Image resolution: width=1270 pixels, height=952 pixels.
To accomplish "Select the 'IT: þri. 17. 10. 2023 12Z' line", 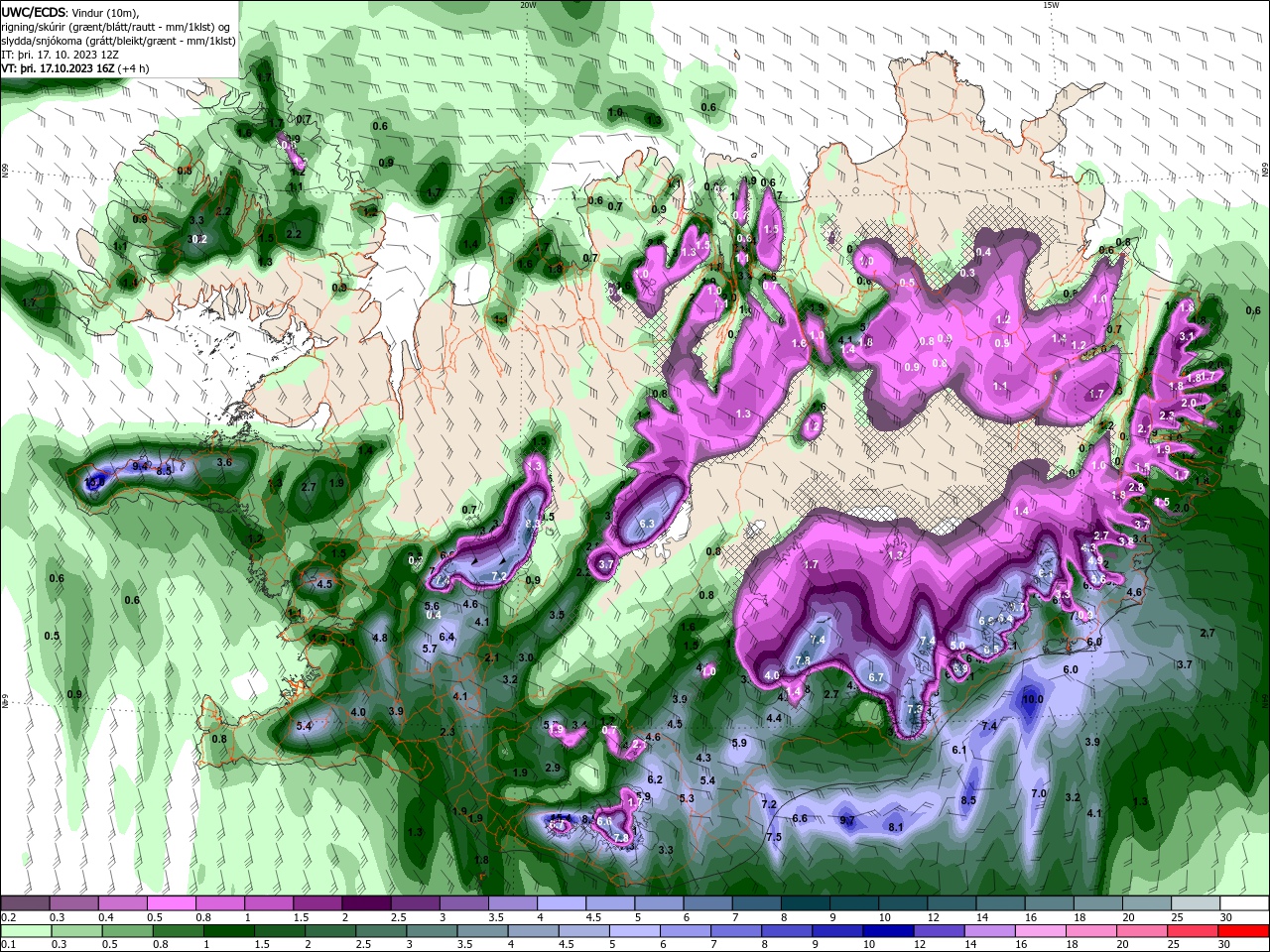I will [61, 55].
